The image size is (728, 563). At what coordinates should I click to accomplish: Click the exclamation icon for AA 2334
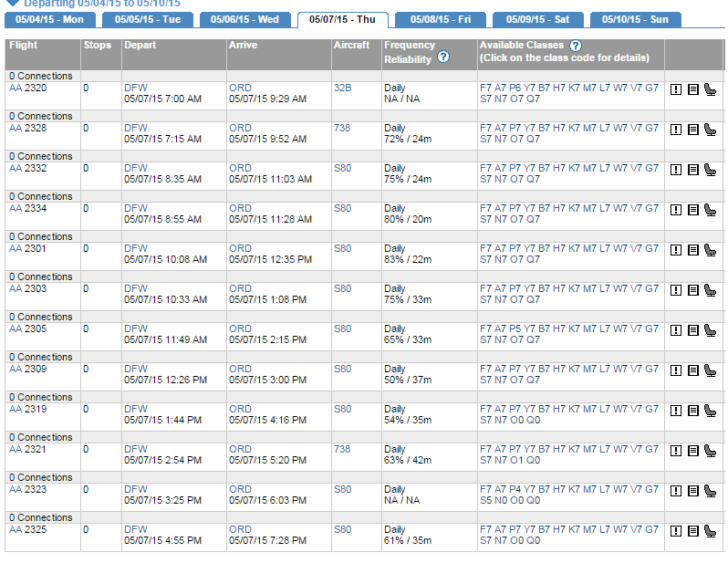tap(676, 210)
